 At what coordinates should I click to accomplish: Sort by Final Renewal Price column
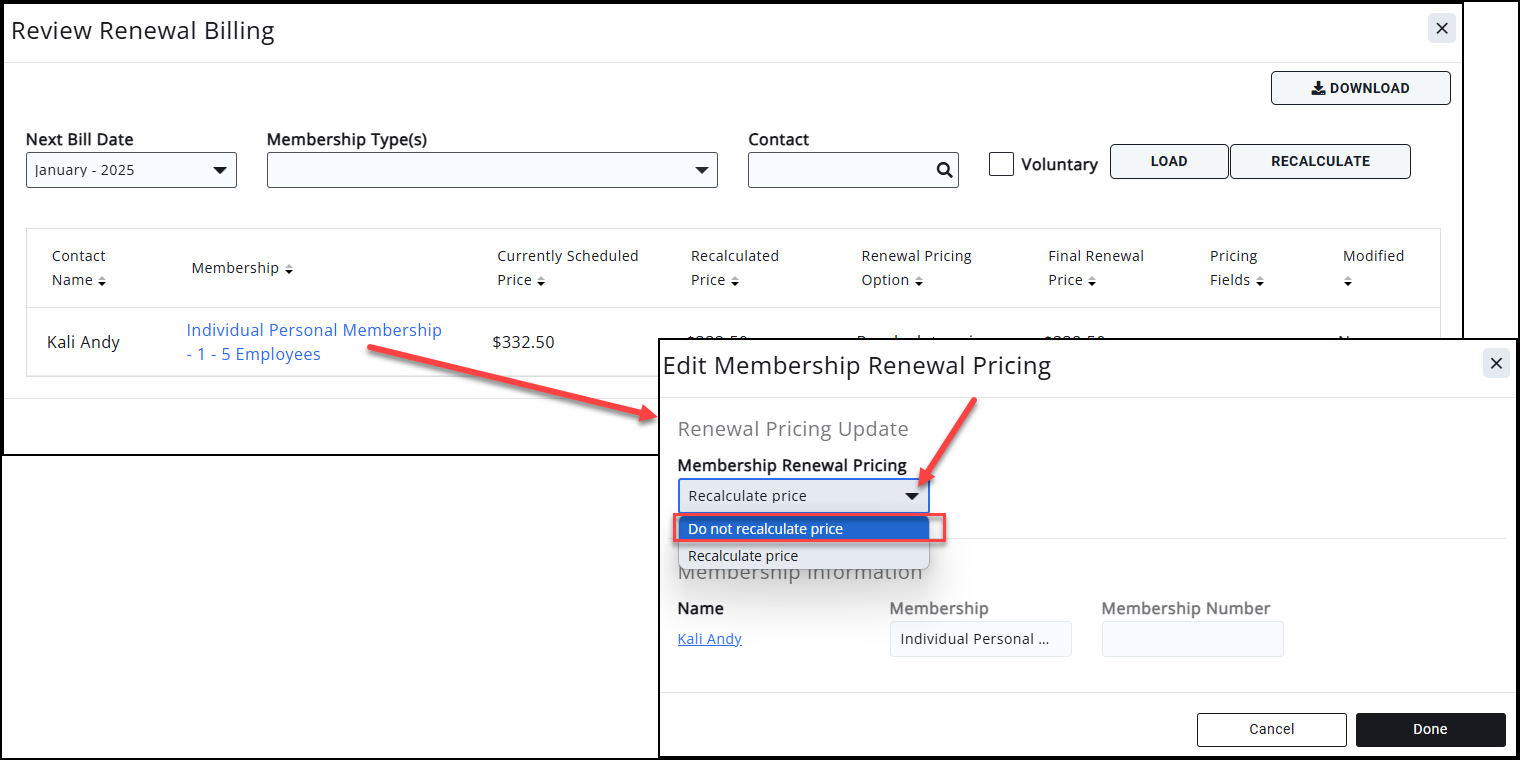click(1092, 282)
